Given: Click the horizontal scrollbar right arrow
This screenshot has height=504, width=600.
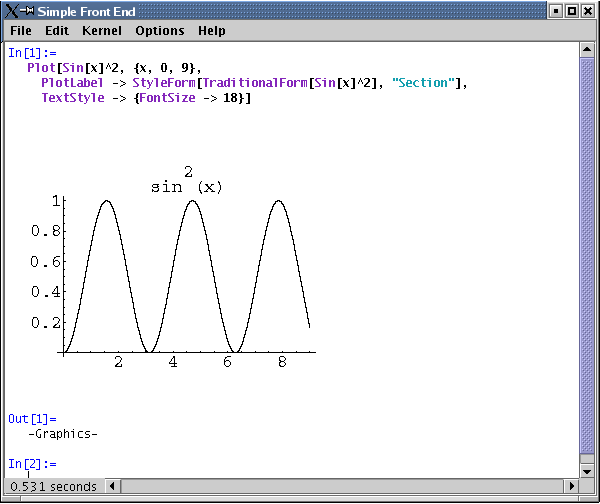Looking at the screenshot, I should click(x=571, y=486).
